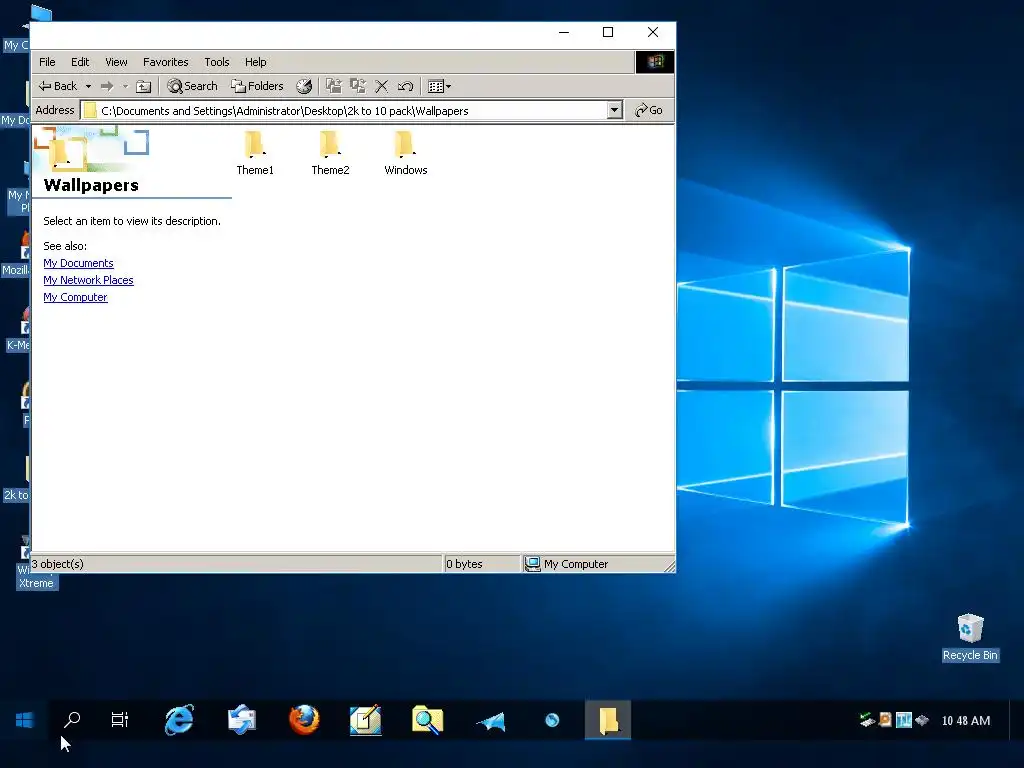The height and width of the screenshot is (768, 1024).
Task: Click the Move To toolbar icon
Action: 334,86
